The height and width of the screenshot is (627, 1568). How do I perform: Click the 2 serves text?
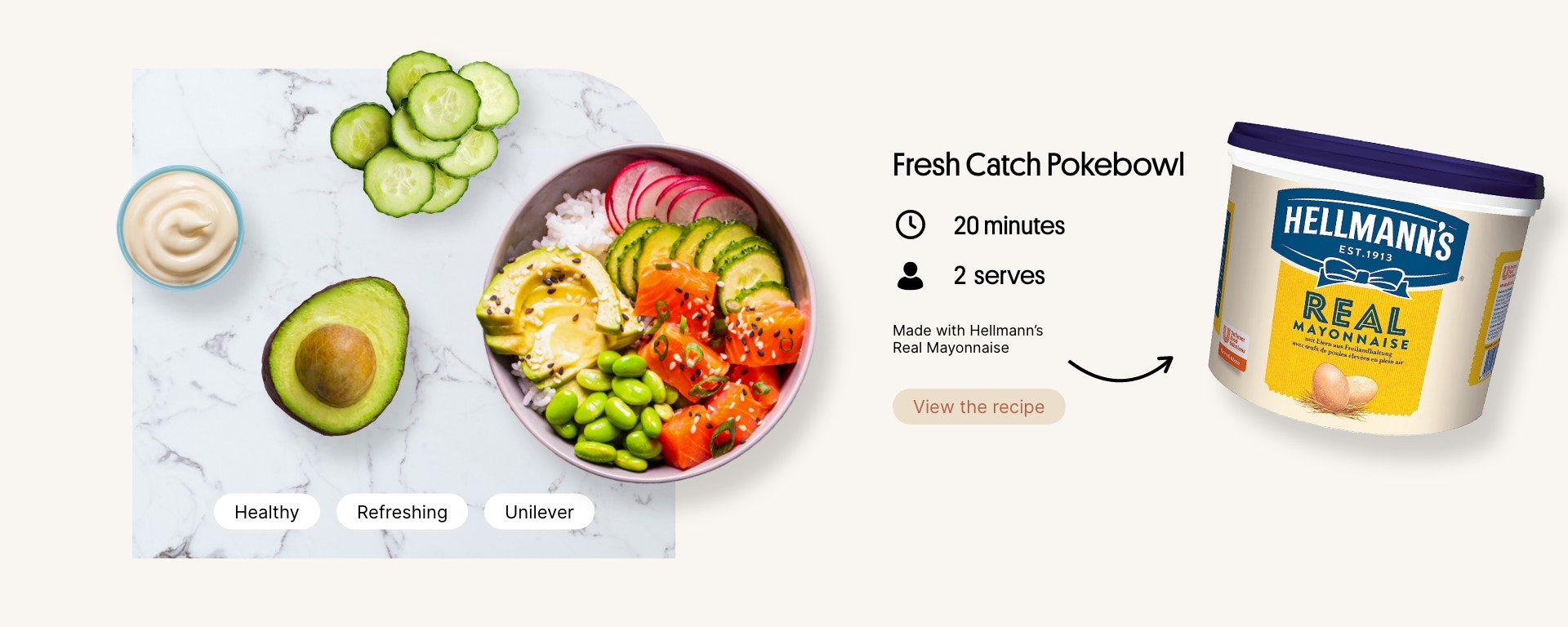click(x=999, y=276)
